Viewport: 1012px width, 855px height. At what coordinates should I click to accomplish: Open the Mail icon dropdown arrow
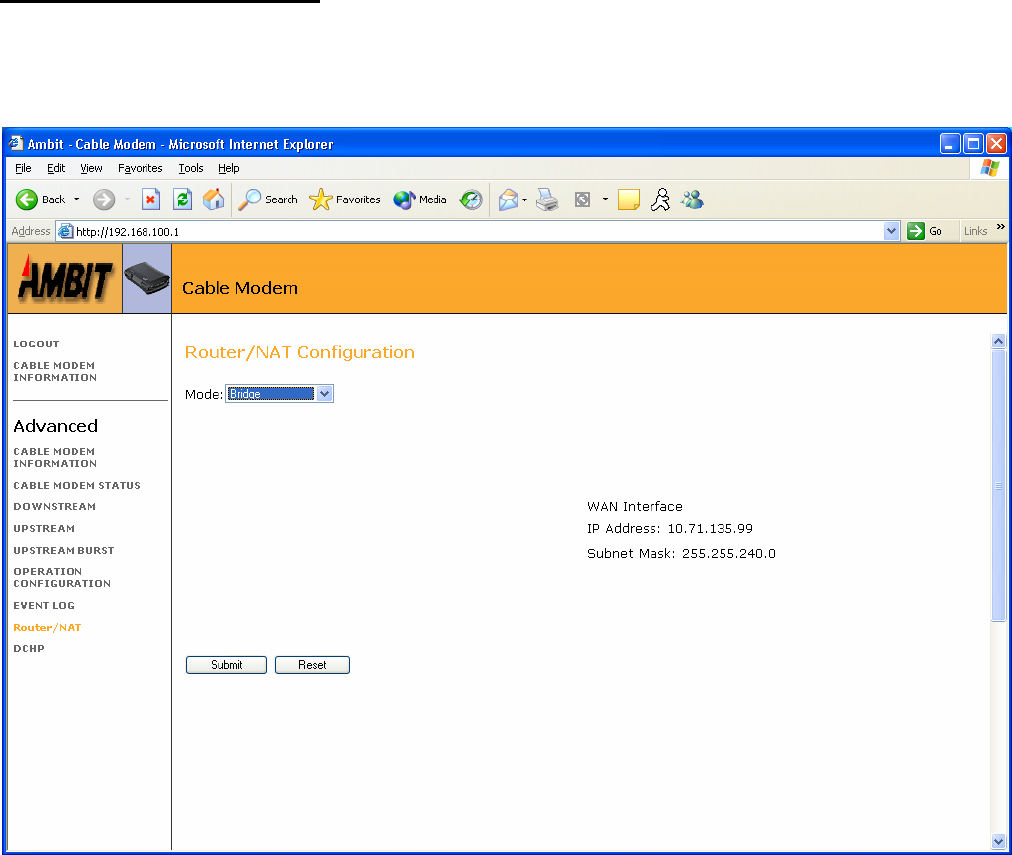524,200
